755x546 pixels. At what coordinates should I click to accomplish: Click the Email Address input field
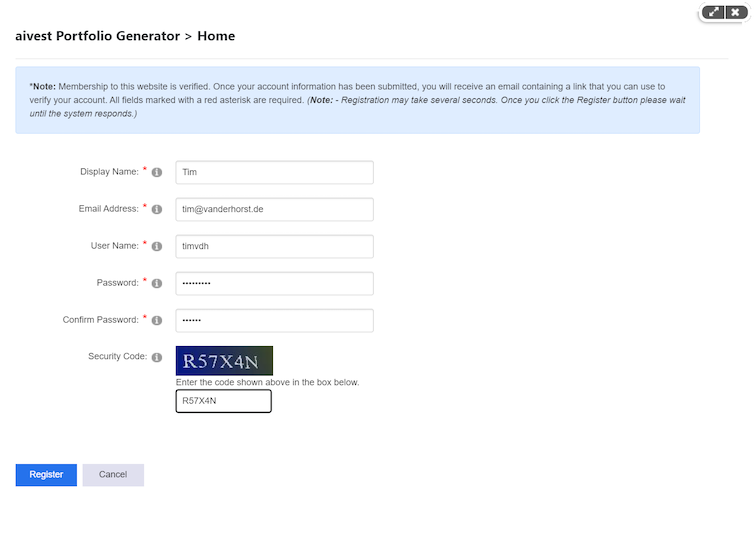274,209
